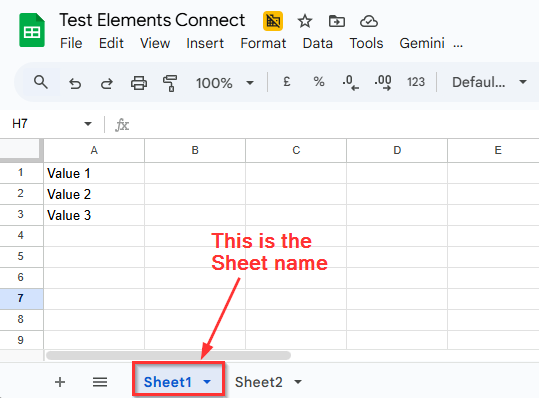Activate the paint format tool
Image resolution: width=539 pixels, height=398 pixels.
coord(170,83)
